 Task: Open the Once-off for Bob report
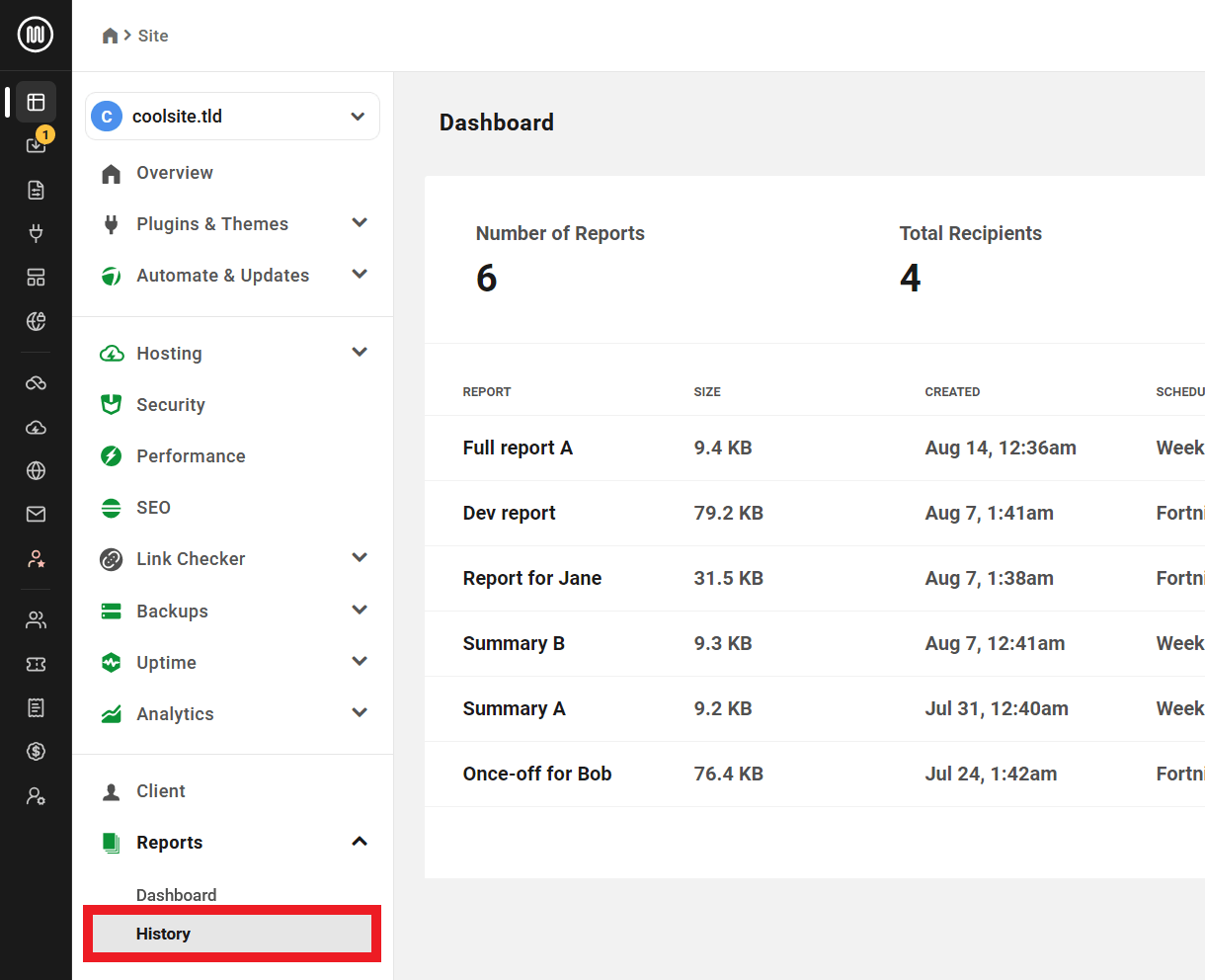[537, 774]
